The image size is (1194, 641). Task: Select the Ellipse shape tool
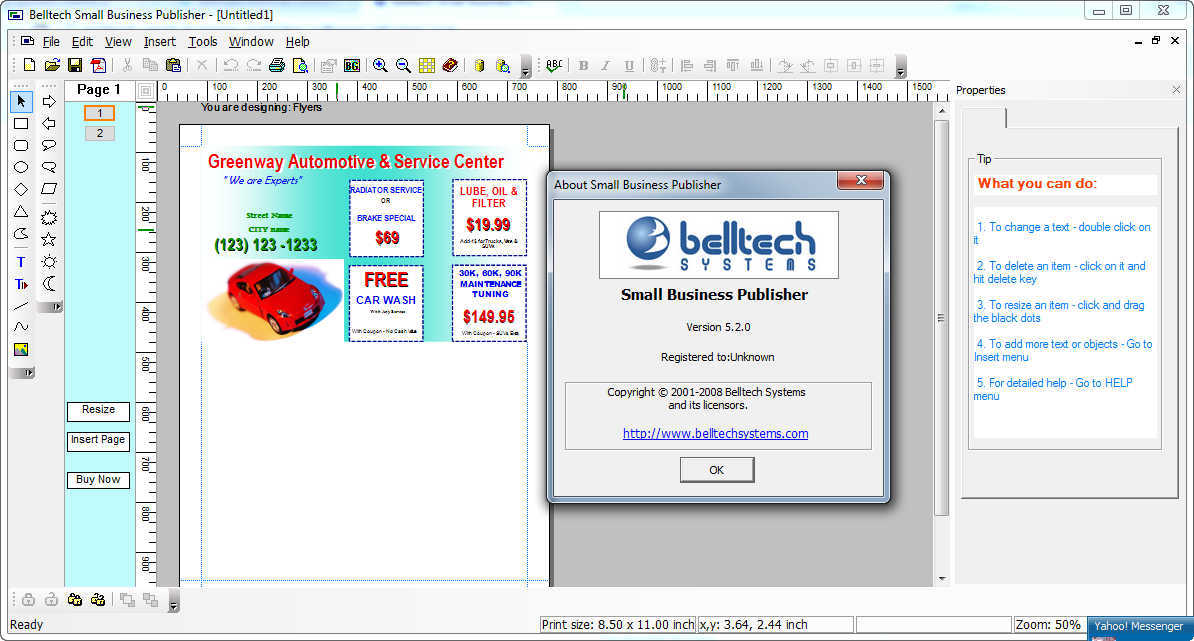click(x=21, y=167)
